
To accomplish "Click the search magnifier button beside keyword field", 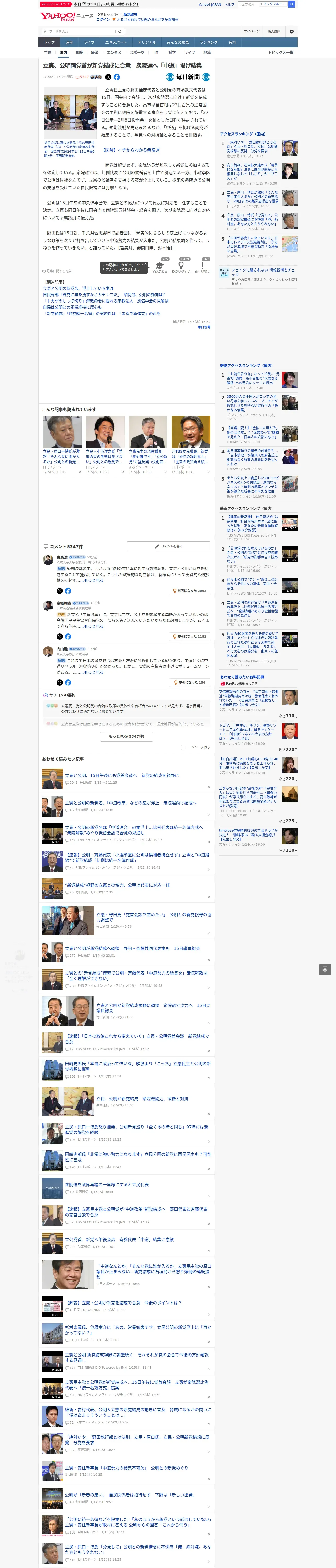I will tap(120, 32).
